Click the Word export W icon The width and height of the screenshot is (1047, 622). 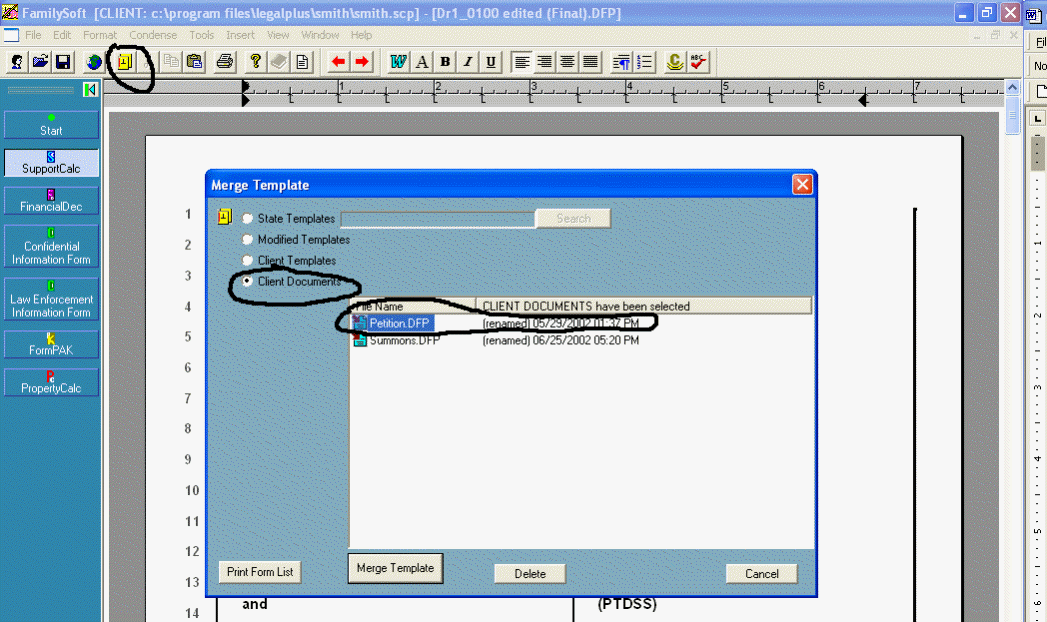coord(397,61)
